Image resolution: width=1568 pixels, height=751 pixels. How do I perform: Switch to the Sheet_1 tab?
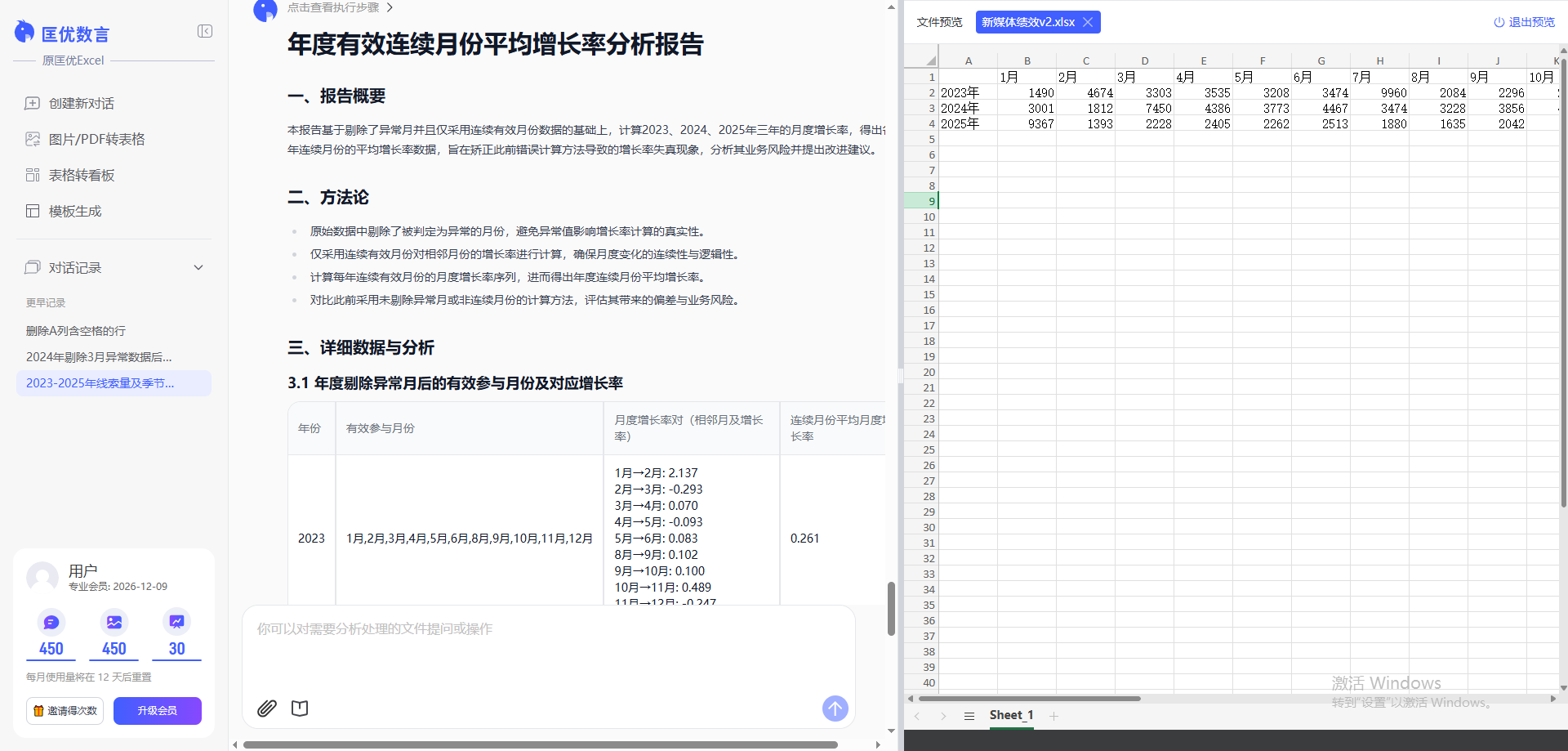pos(1011,715)
